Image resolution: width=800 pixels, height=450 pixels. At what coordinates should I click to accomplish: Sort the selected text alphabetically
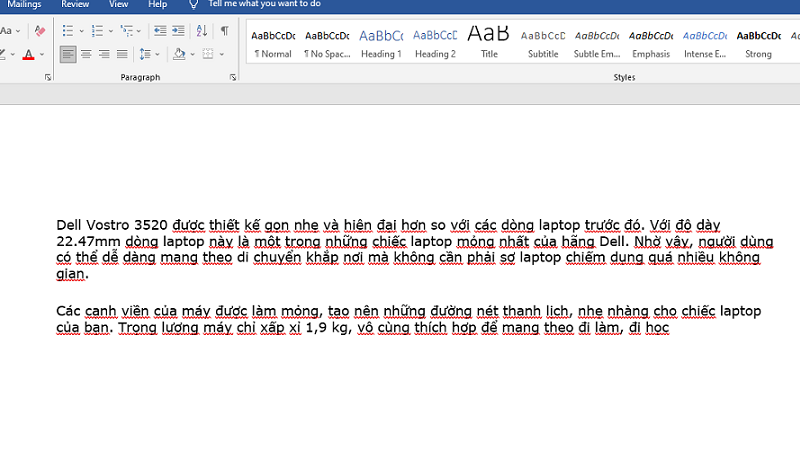[201, 31]
